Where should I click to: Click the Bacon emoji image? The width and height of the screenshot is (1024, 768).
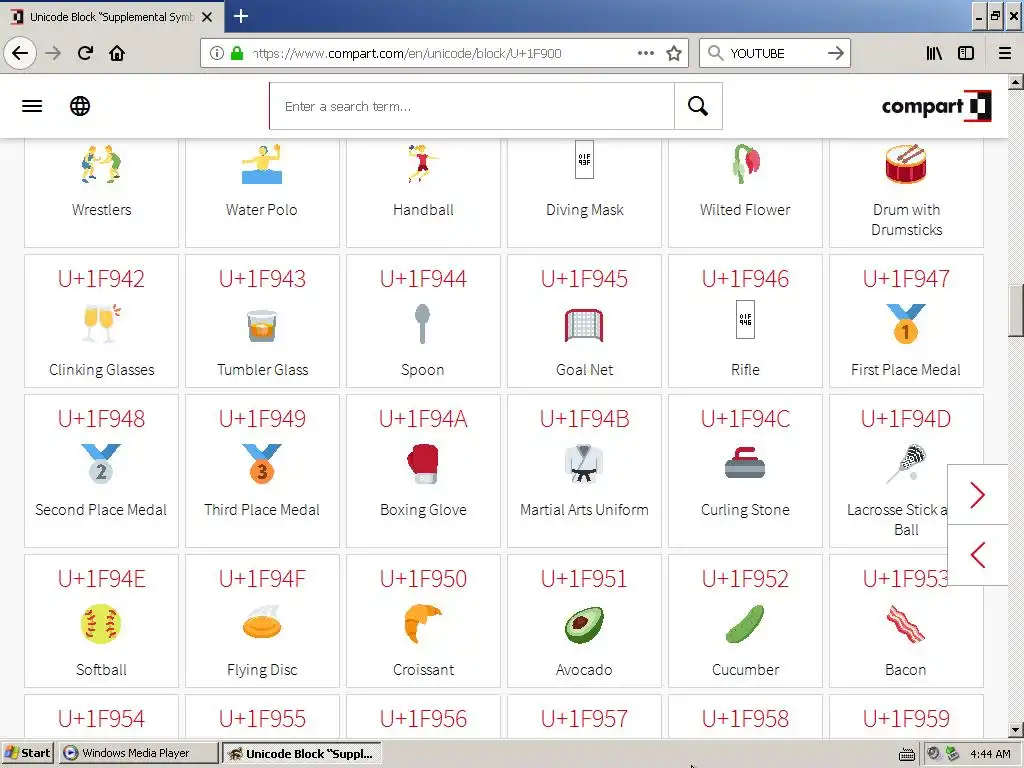[906, 624]
